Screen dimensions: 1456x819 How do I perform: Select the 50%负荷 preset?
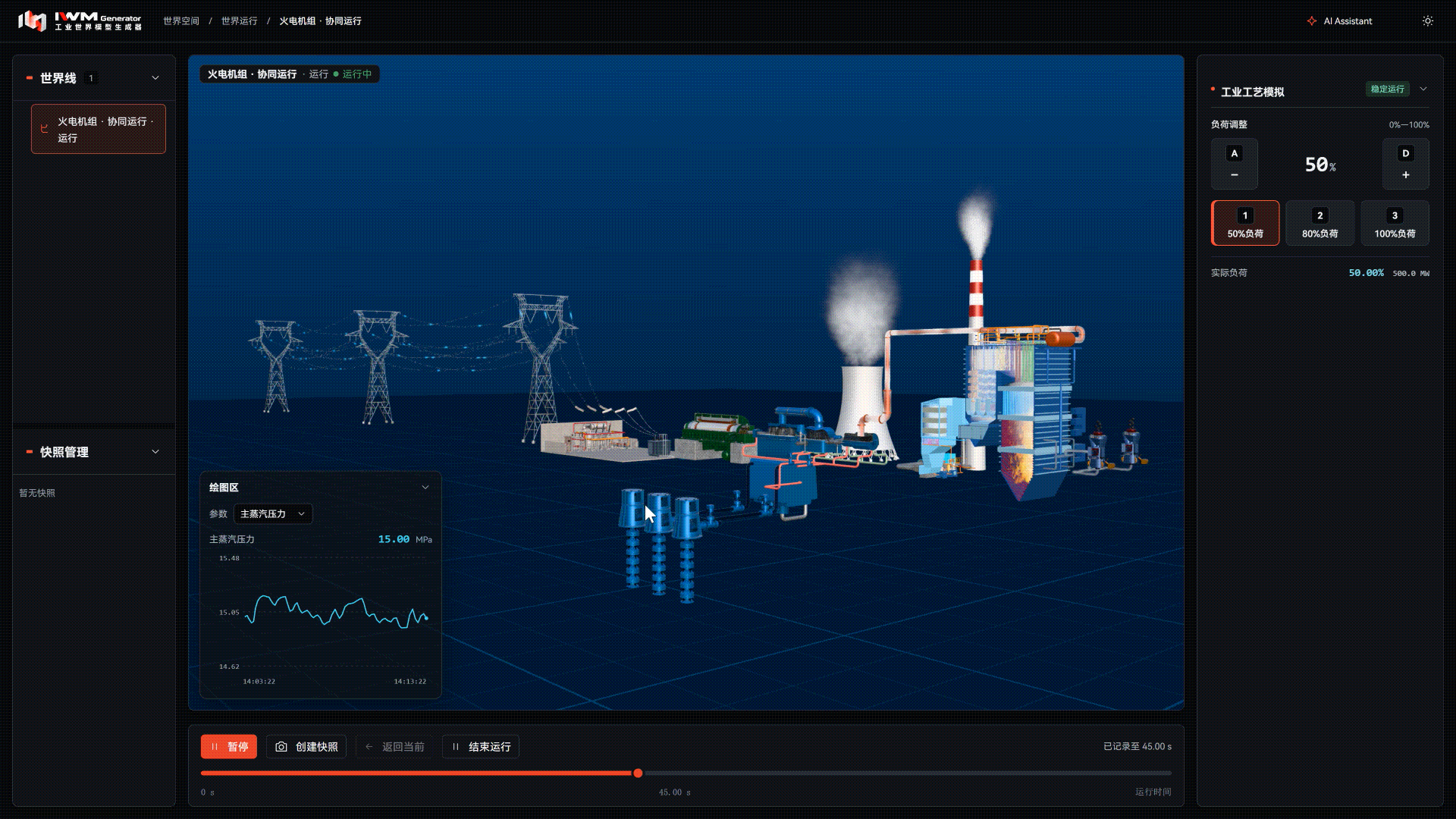click(1245, 223)
